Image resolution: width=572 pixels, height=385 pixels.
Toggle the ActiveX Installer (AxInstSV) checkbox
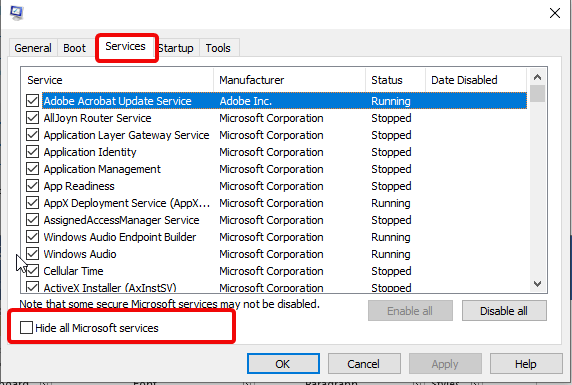point(32,287)
